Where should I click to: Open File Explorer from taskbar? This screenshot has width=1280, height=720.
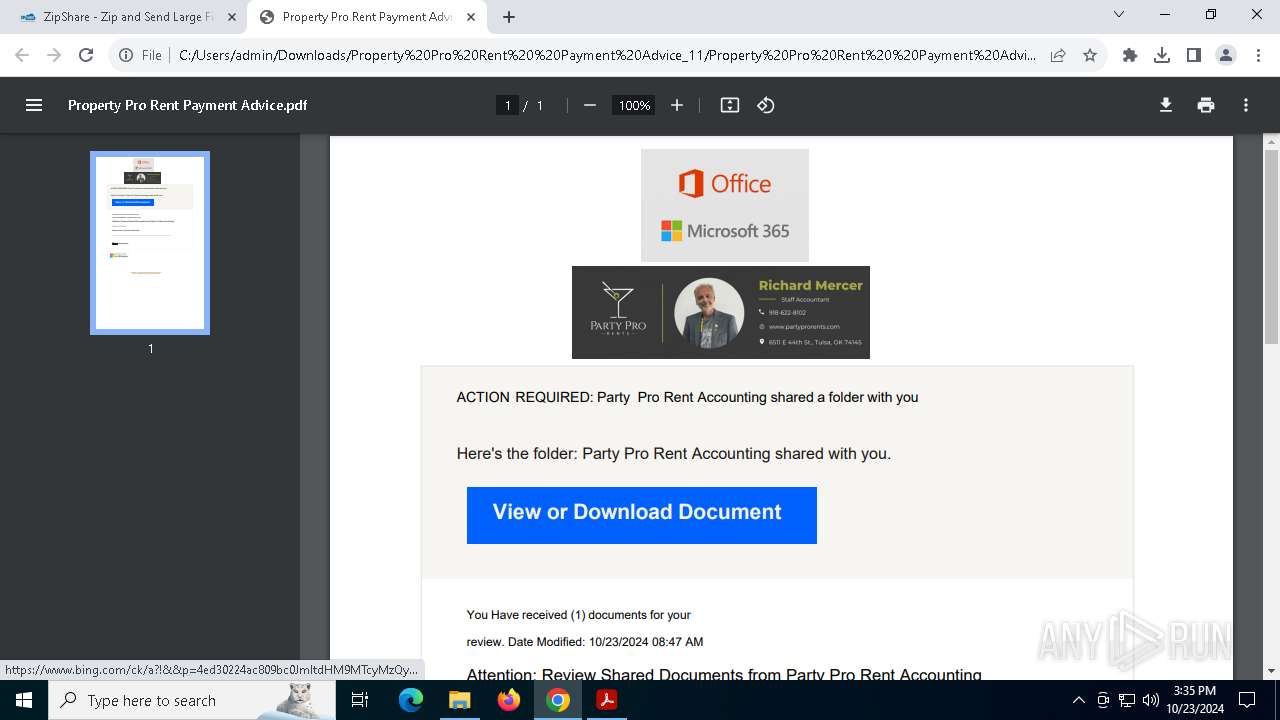pyautogui.click(x=459, y=700)
